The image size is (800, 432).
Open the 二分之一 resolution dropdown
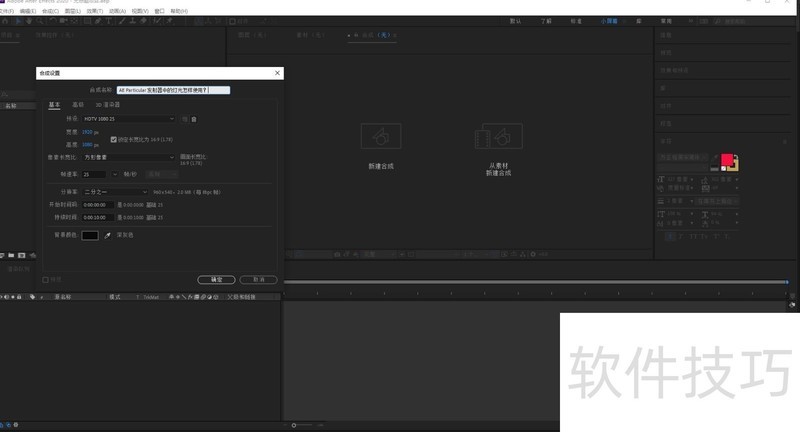pyautogui.click(x=115, y=192)
